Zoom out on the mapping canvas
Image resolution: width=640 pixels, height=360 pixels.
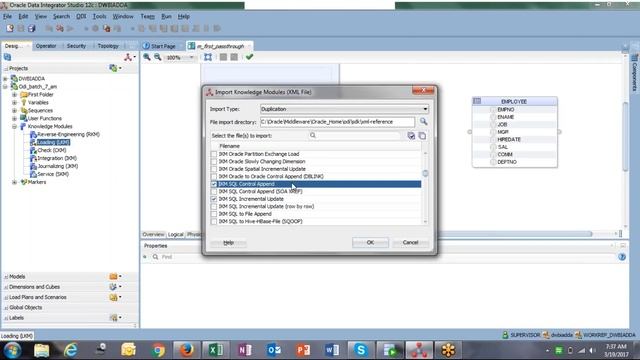pyautogui.click(x=158, y=57)
